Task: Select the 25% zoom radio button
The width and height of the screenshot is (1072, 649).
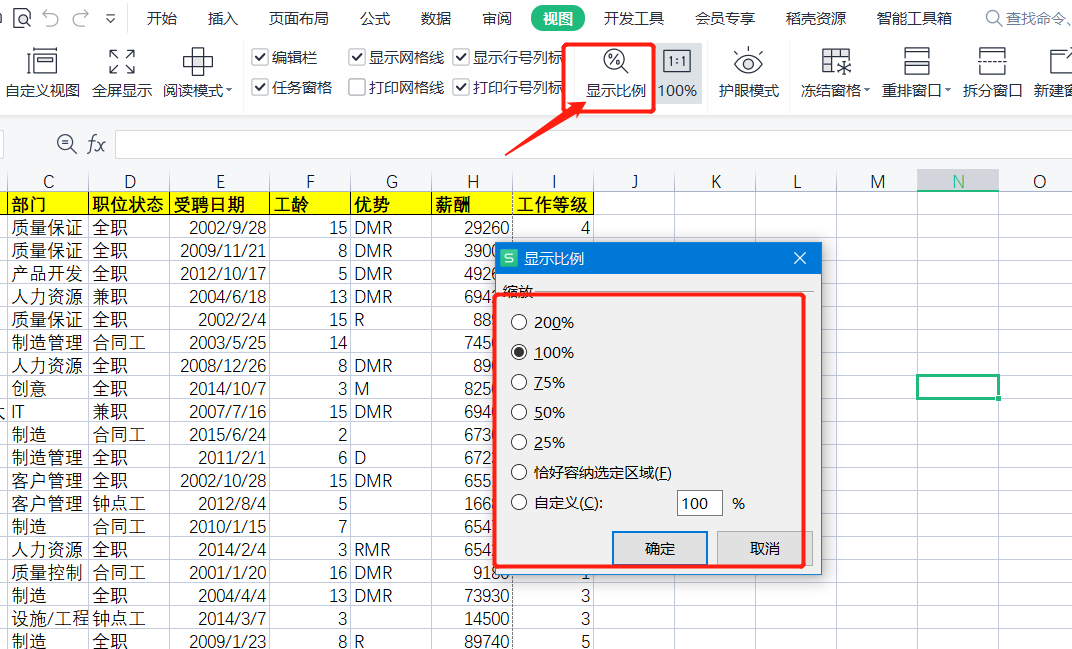Action: [x=519, y=442]
